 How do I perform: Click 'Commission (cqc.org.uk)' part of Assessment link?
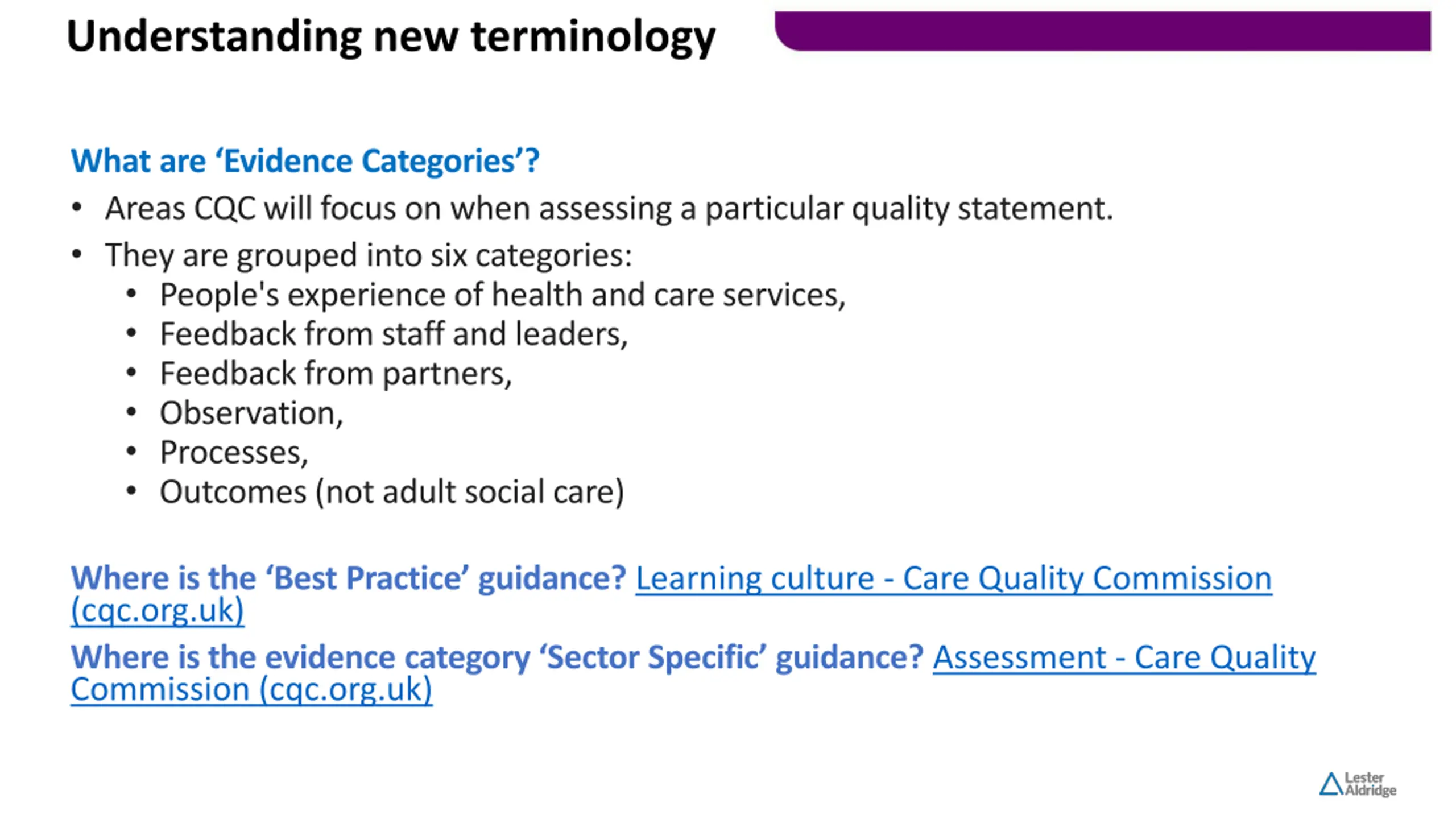pyautogui.click(x=251, y=689)
